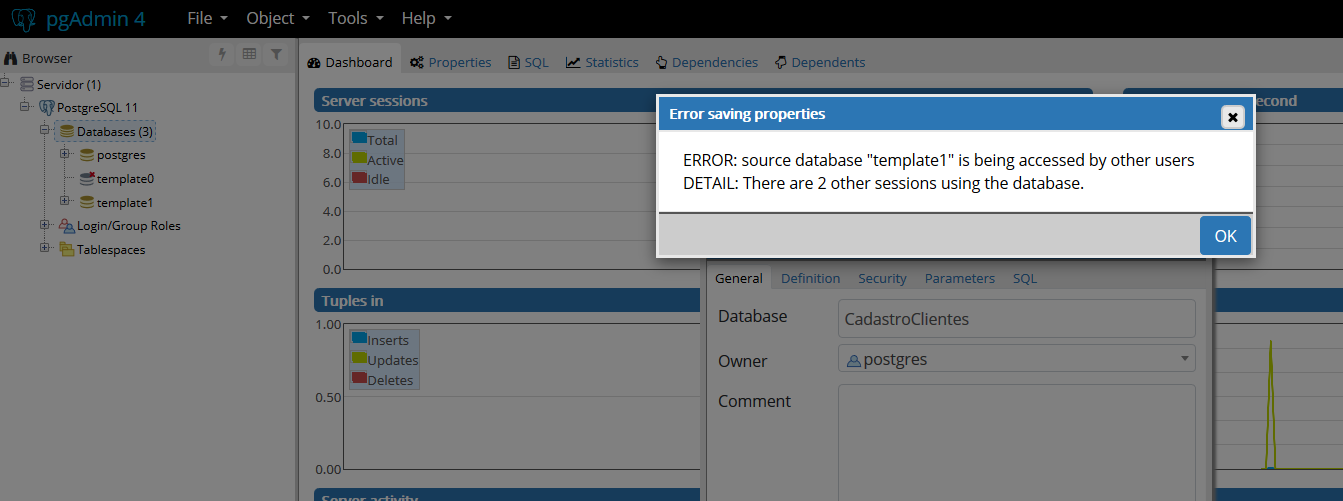Close the Error saving properties dialog

click(x=1233, y=117)
